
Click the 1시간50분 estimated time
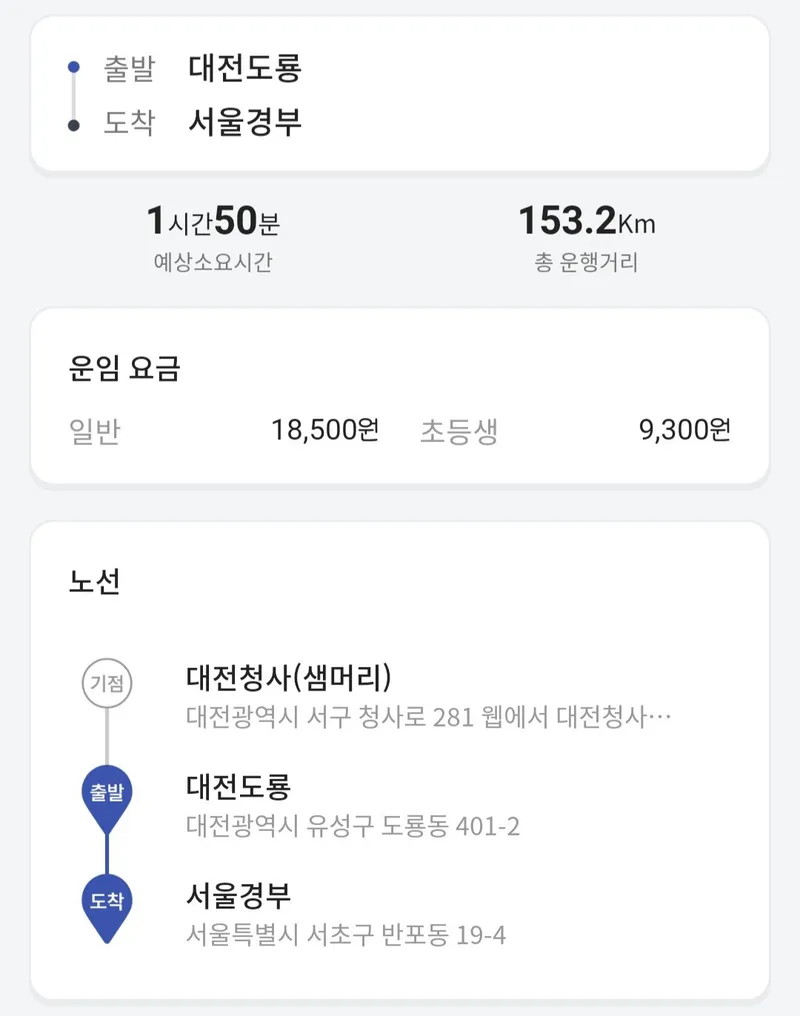pos(213,220)
